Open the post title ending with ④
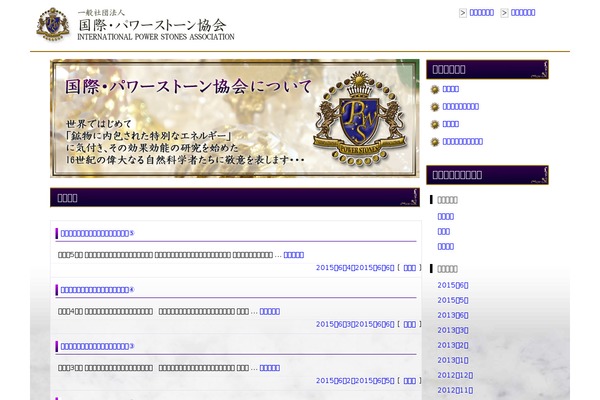Viewport: 600px width, 400px height. click(x=98, y=290)
